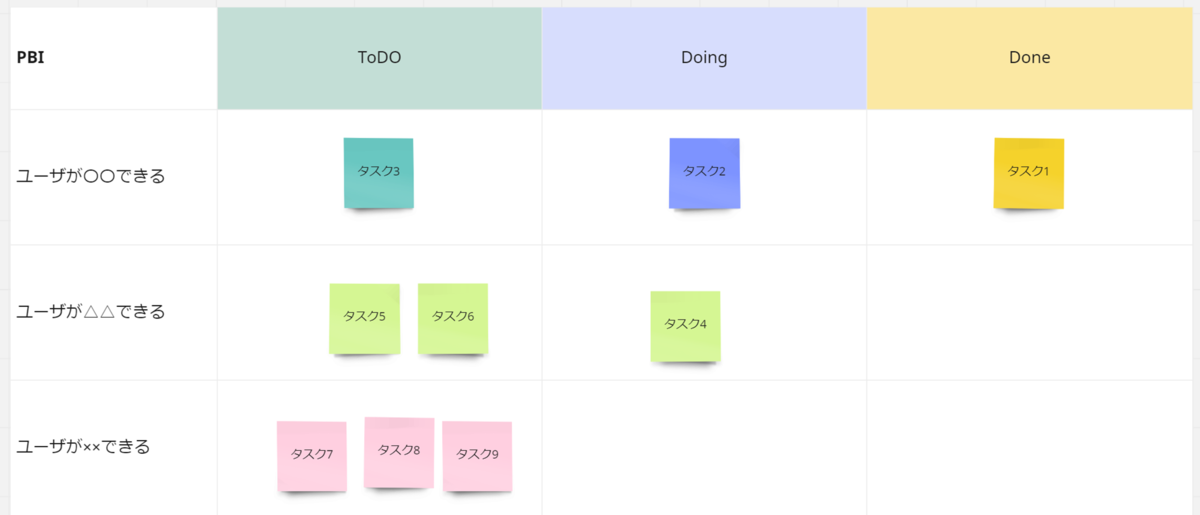Click empty Done cell in ×× row
The width and height of the screenshot is (1200, 515).
[1030, 447]
